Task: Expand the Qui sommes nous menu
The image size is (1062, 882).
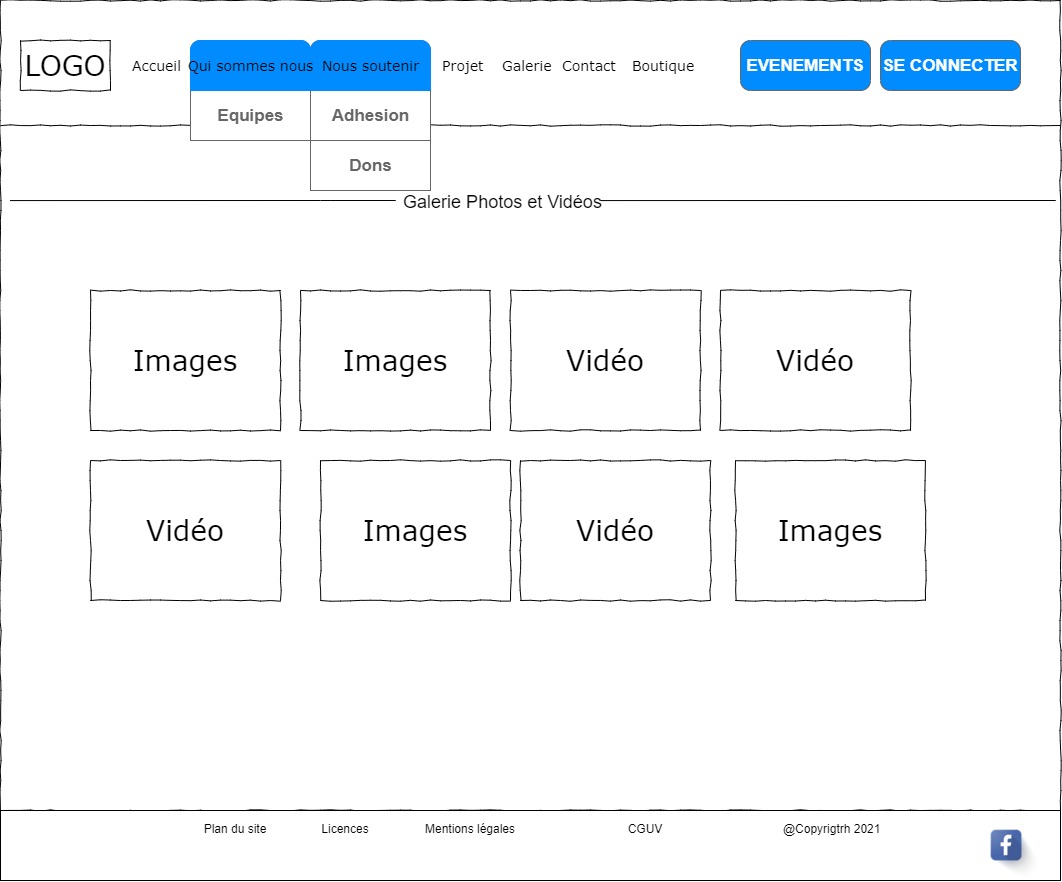Action: click(x=250, y=66)
